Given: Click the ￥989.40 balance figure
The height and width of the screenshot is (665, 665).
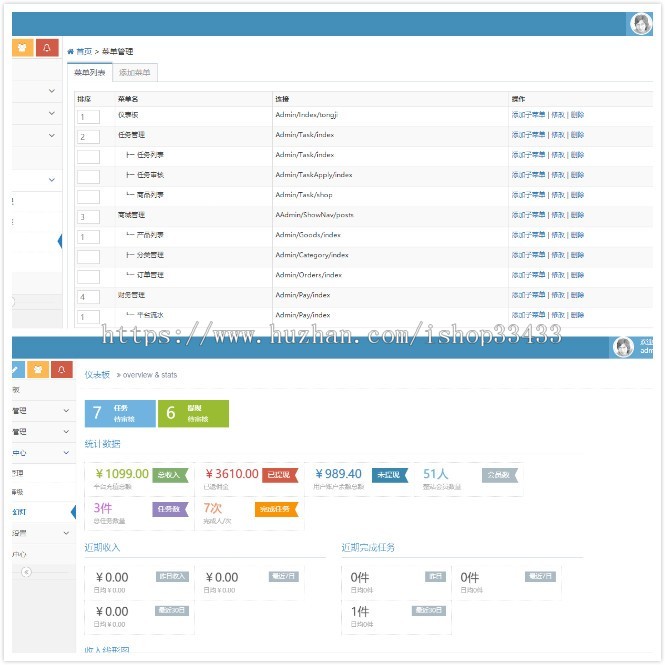Looking at the screenshot, I should click(338, 474).
